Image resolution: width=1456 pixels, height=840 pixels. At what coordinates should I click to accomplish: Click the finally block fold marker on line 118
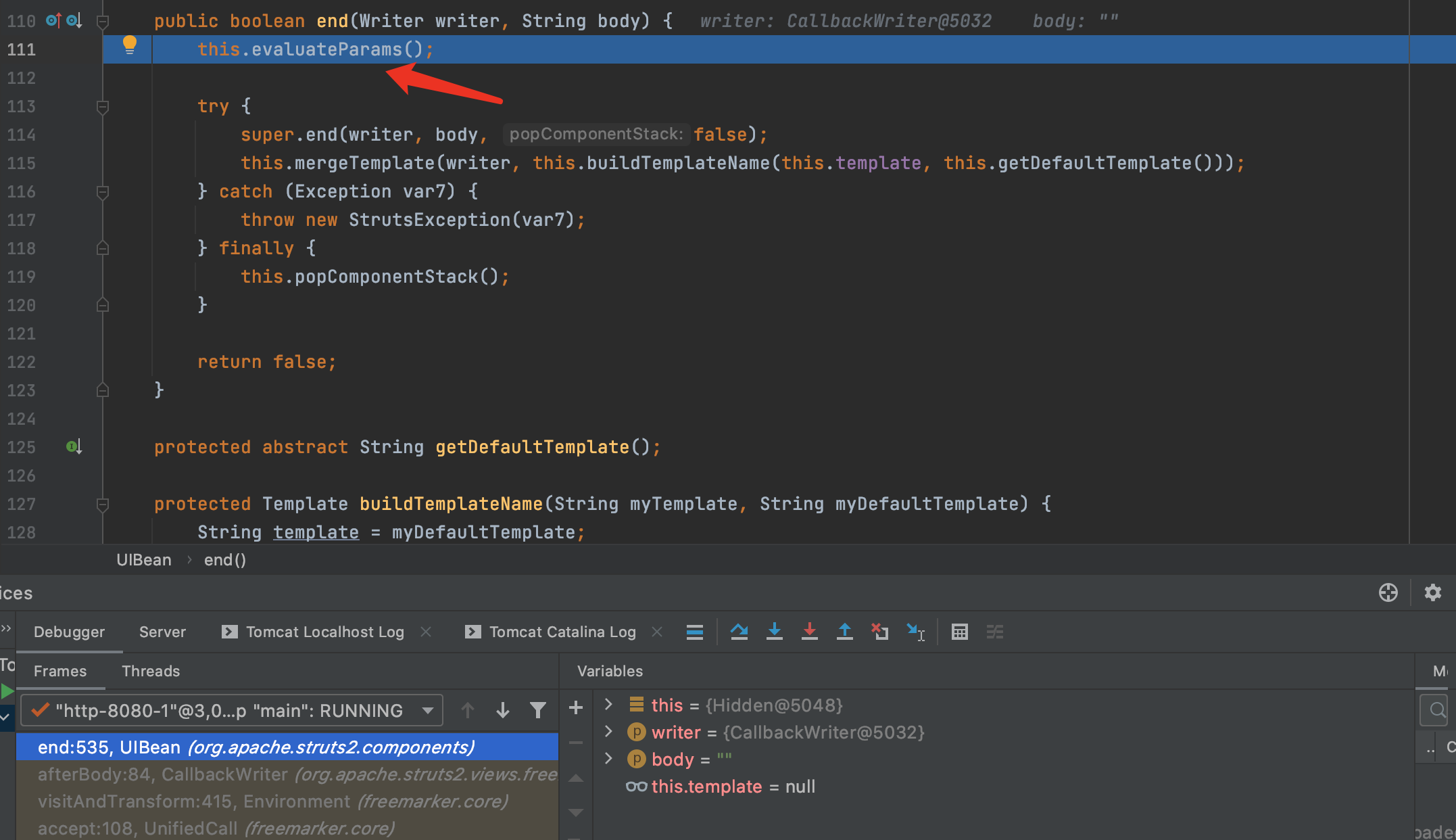pyautogui.click(x=103, y=248)
